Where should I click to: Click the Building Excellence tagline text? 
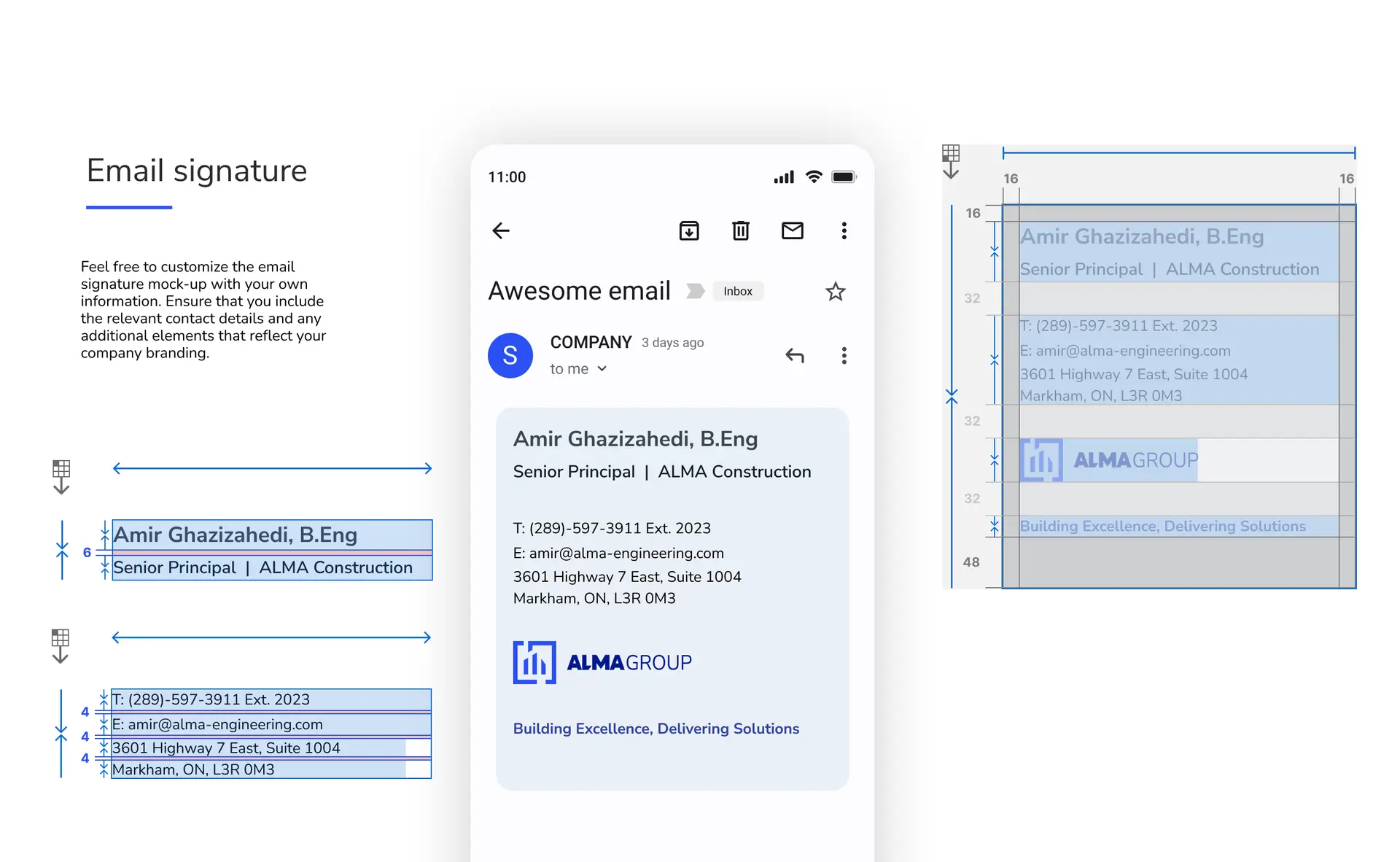656,729
